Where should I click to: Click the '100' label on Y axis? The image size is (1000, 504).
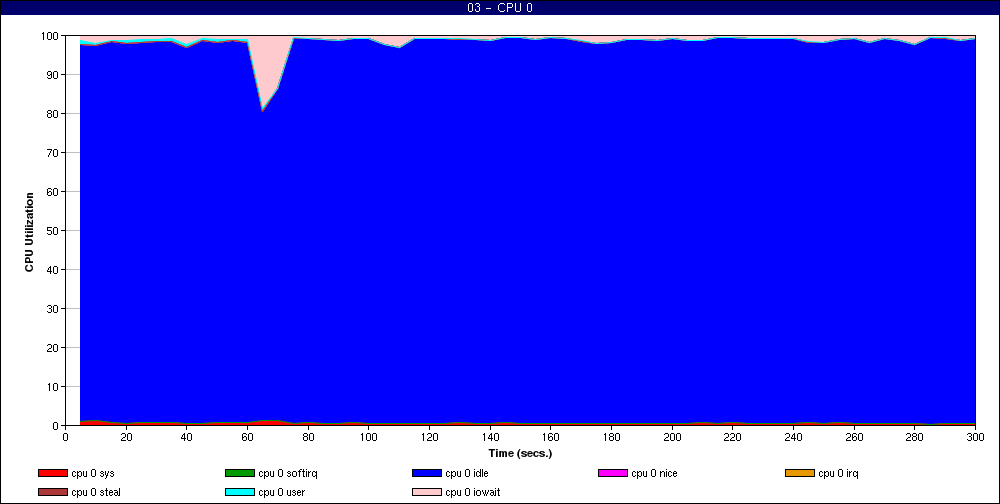[50, 36]
